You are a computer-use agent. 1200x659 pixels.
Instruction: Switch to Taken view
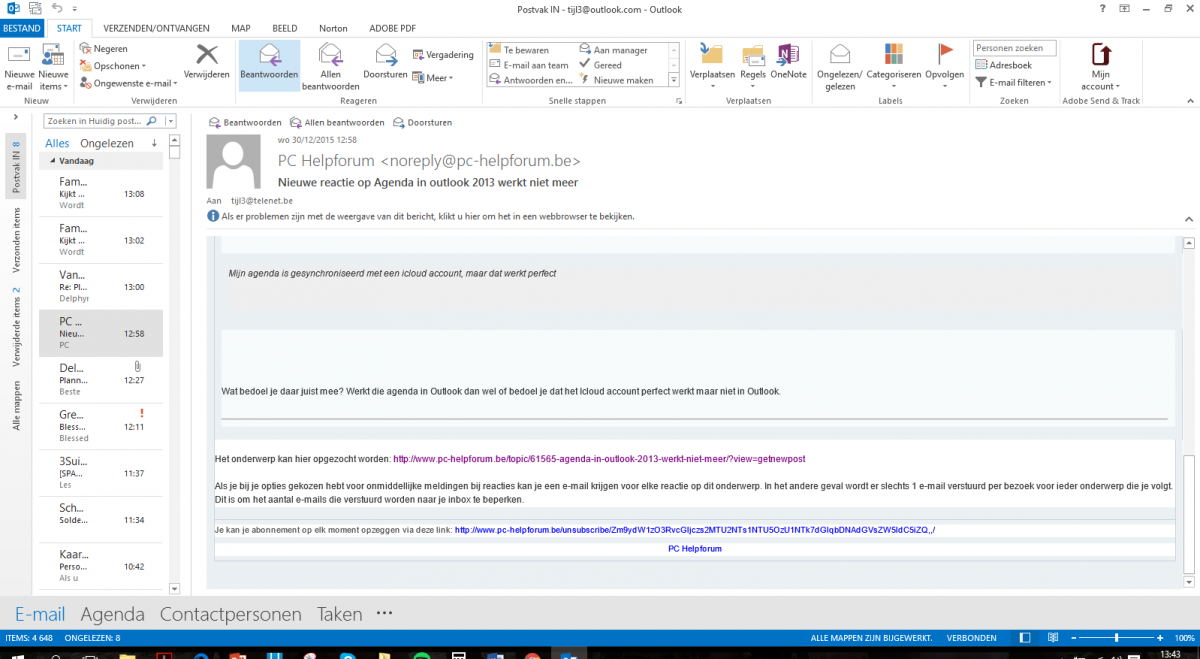(339, 614)
